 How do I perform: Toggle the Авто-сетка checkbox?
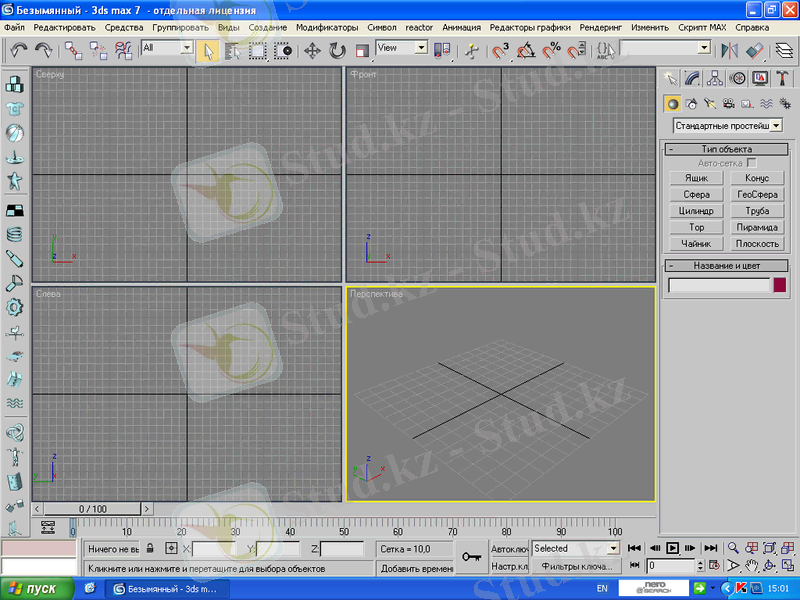pos(752,162)
